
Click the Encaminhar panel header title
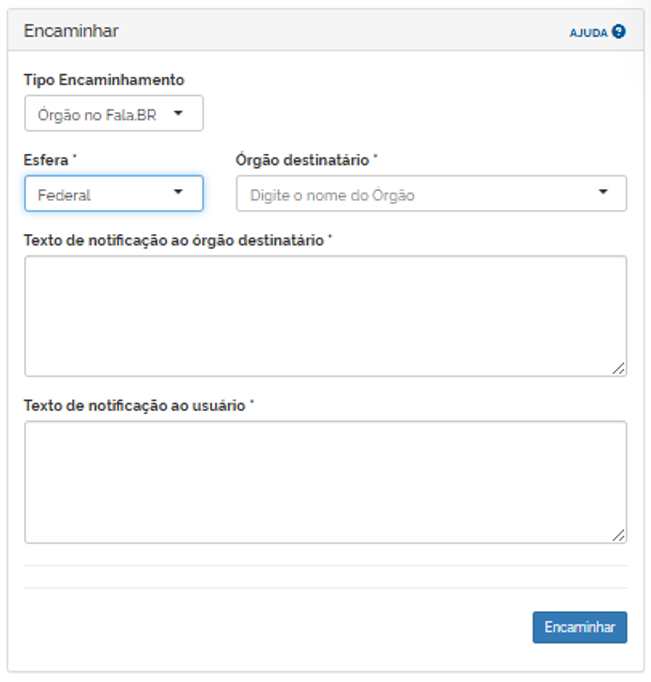(71, 31)
